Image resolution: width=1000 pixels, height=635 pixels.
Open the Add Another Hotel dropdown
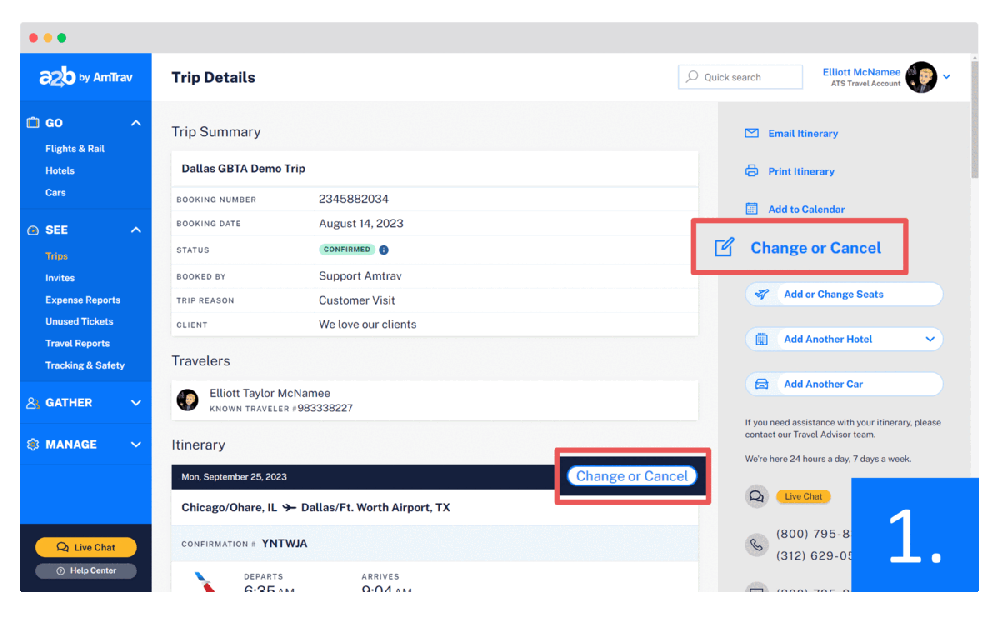pos(930,339)
